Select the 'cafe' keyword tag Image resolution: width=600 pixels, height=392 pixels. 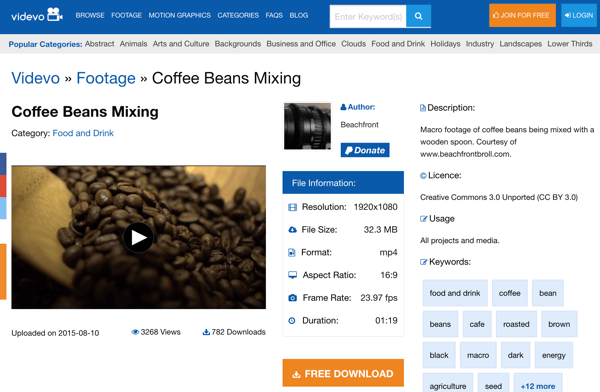click(x=477, y=324)
